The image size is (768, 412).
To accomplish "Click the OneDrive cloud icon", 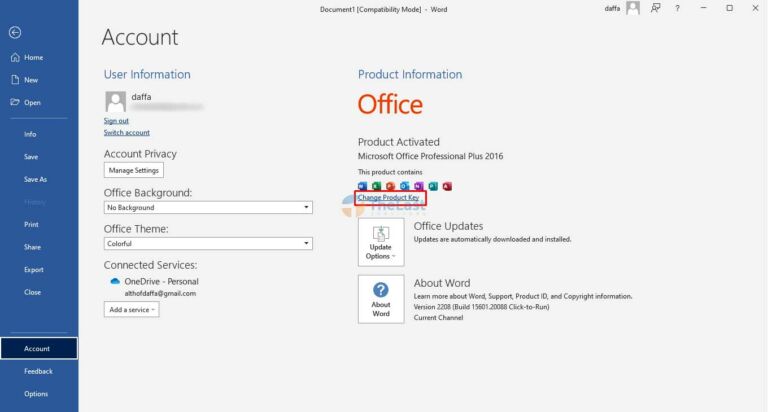I will tap(115, 281).
